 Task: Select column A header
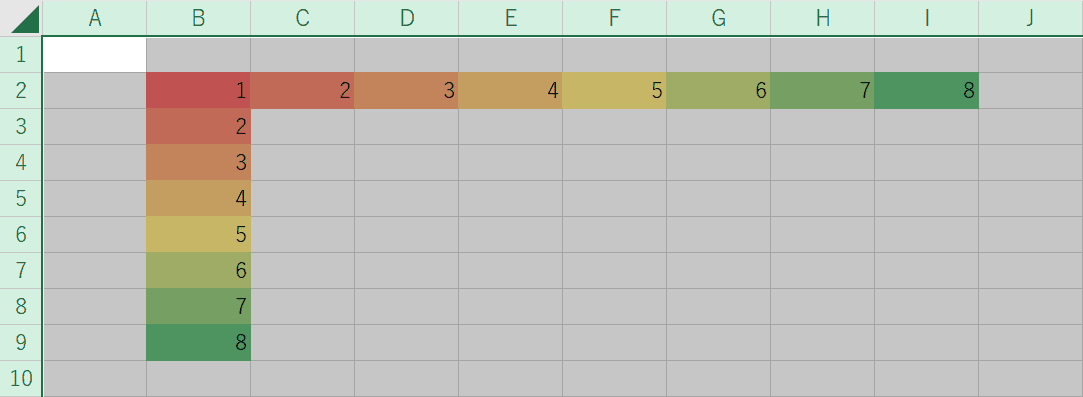[x=95, y=18]
